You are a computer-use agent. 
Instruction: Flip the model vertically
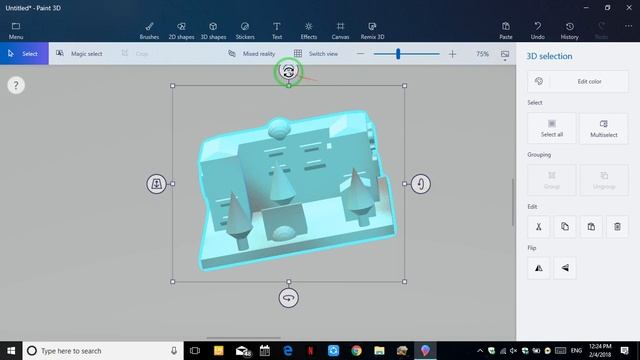tap(565, 268)
